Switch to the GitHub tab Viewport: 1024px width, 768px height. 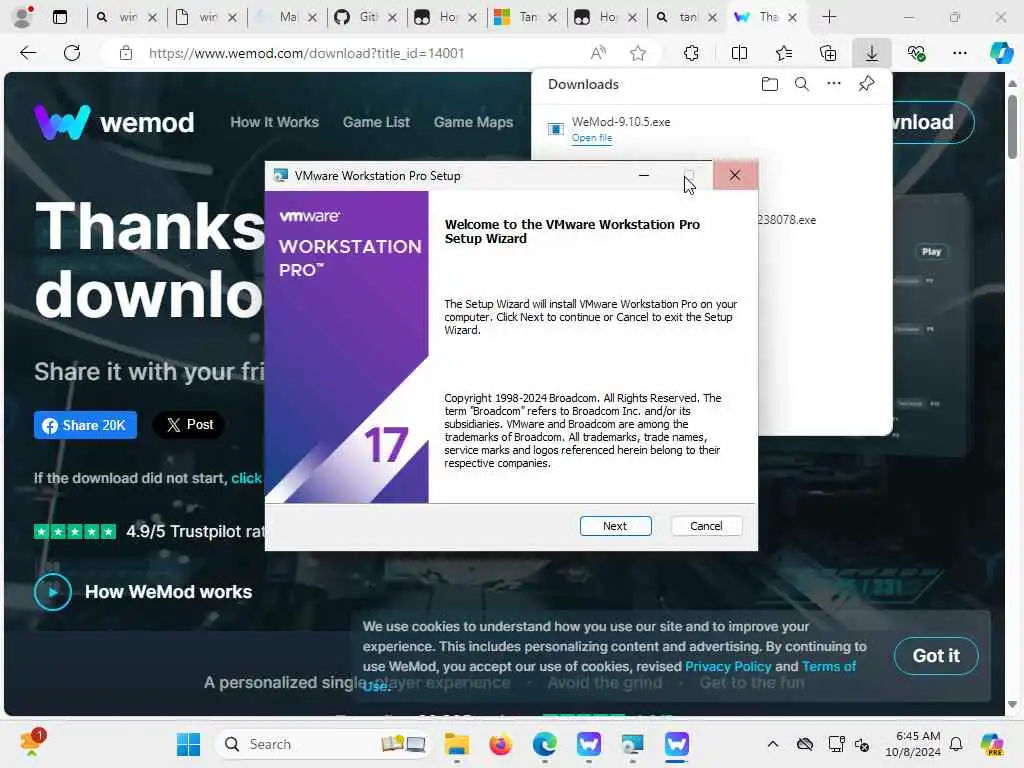364,17
